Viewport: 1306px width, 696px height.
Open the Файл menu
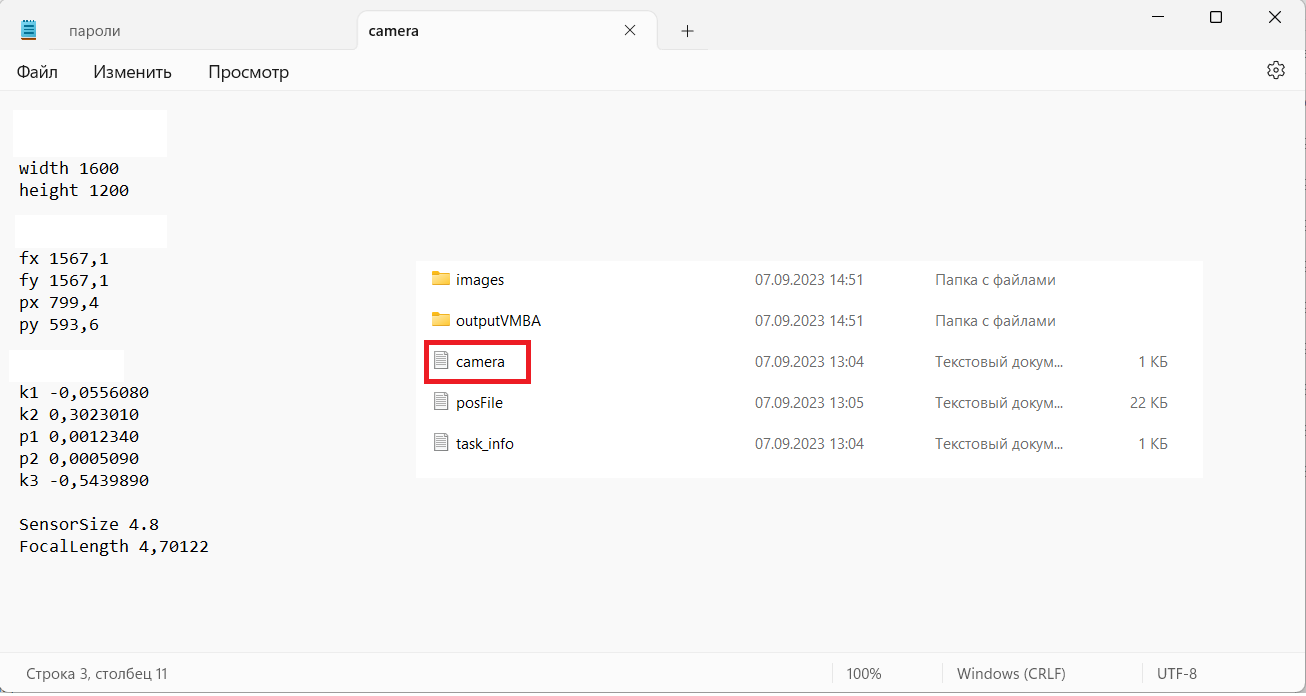coord(37,72)
